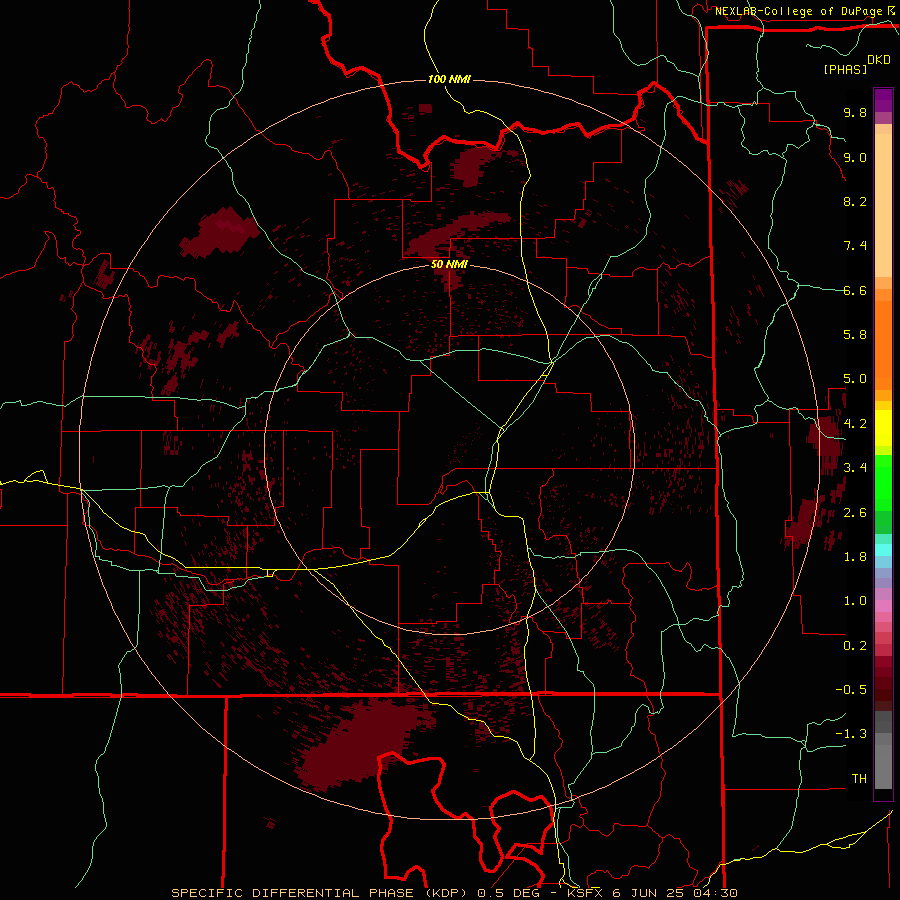Select the 9.8 value on the scale

pyautogui.click(x=855, y=112)
